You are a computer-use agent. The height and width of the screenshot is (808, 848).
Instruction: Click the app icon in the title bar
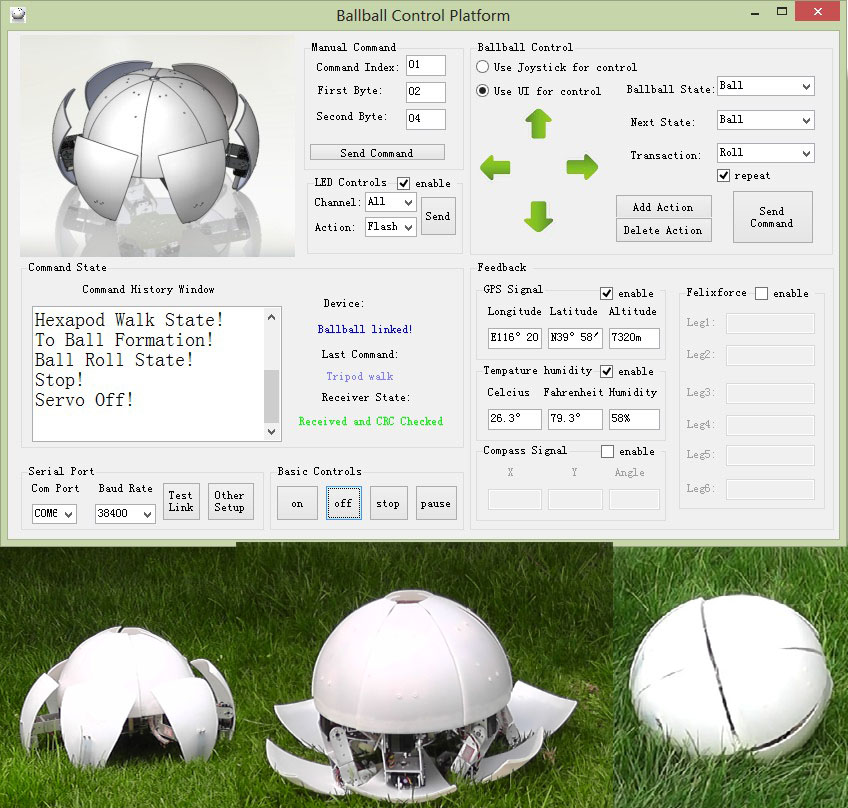17,15
